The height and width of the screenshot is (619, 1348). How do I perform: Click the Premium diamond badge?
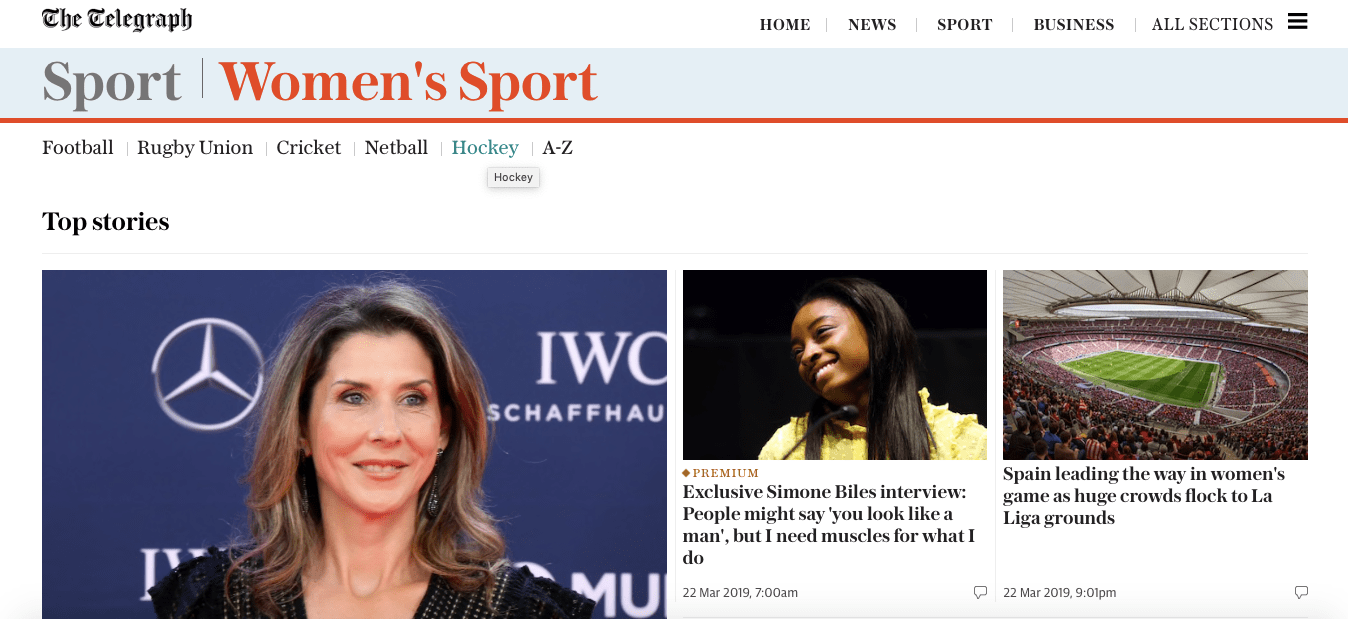click(687, 473)
